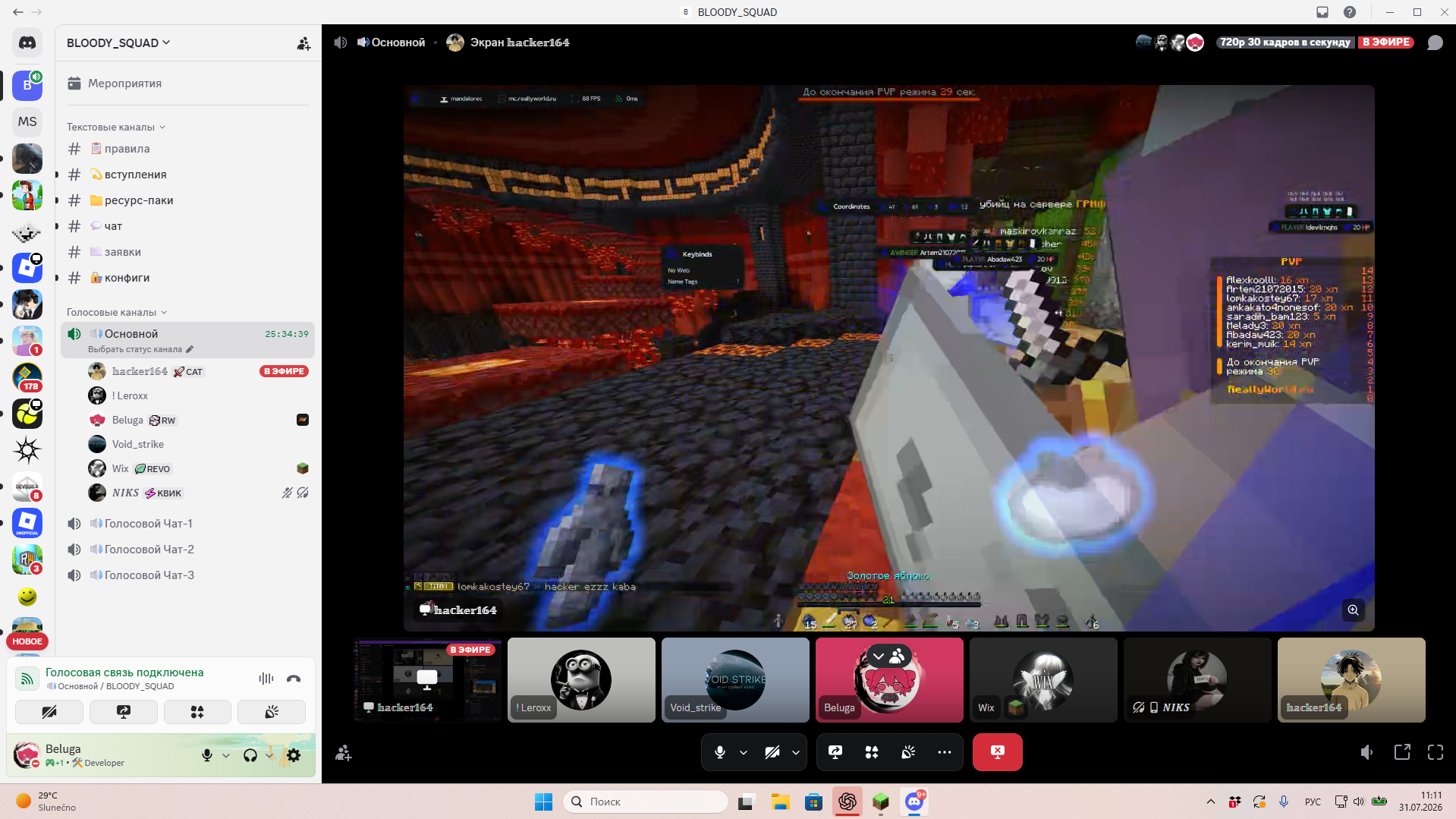The image size is (1456, 819).
Task: Toggle camera in voice connection panel
Action: click(x=49, y=712)
